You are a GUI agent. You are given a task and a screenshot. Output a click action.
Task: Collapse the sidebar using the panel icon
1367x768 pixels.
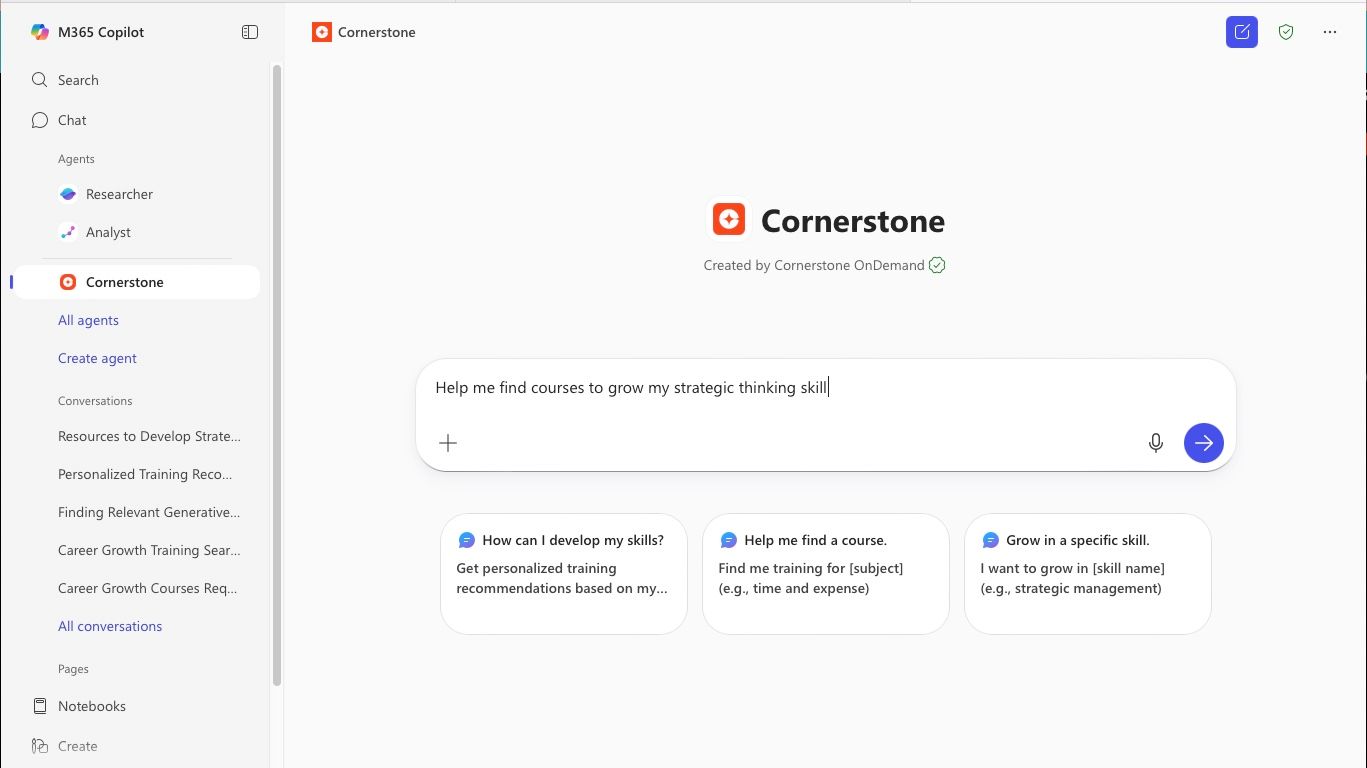249,31
